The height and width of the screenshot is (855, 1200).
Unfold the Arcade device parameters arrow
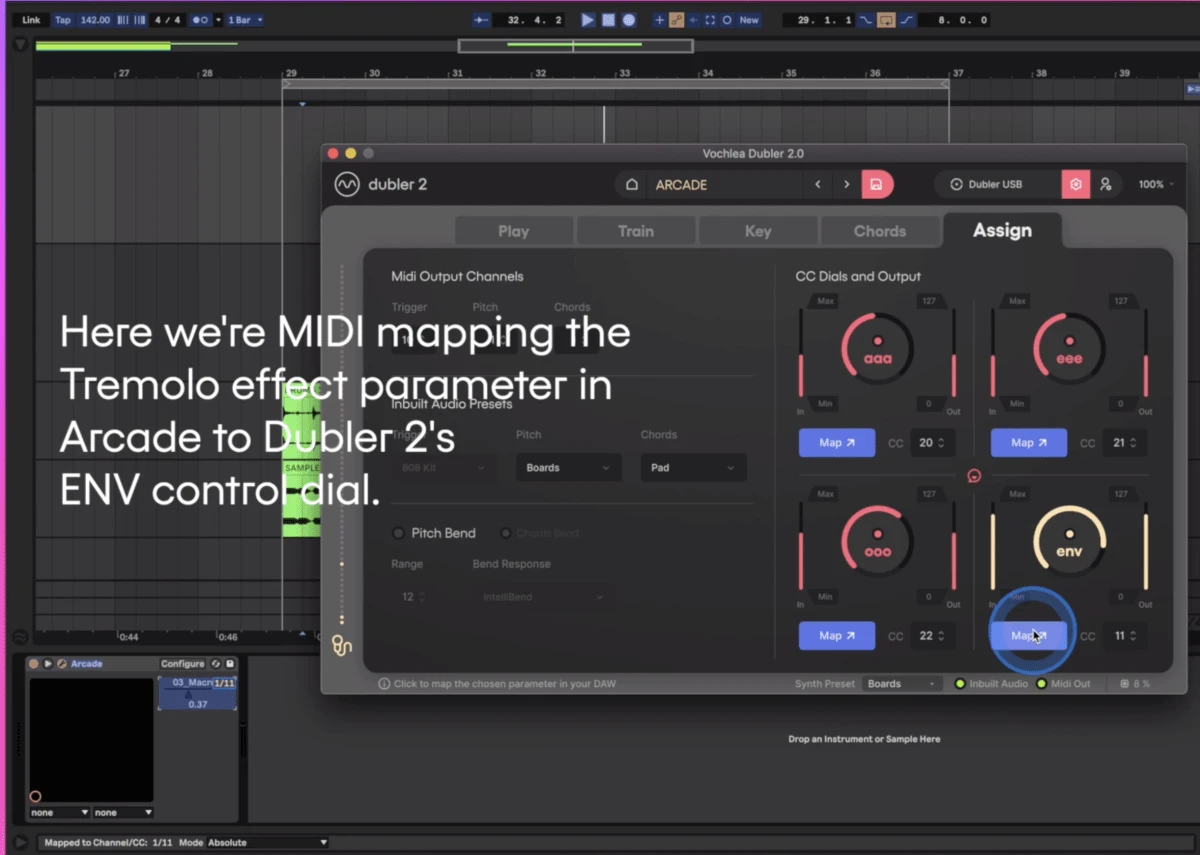pyautogui.click(x=47, y=664)
